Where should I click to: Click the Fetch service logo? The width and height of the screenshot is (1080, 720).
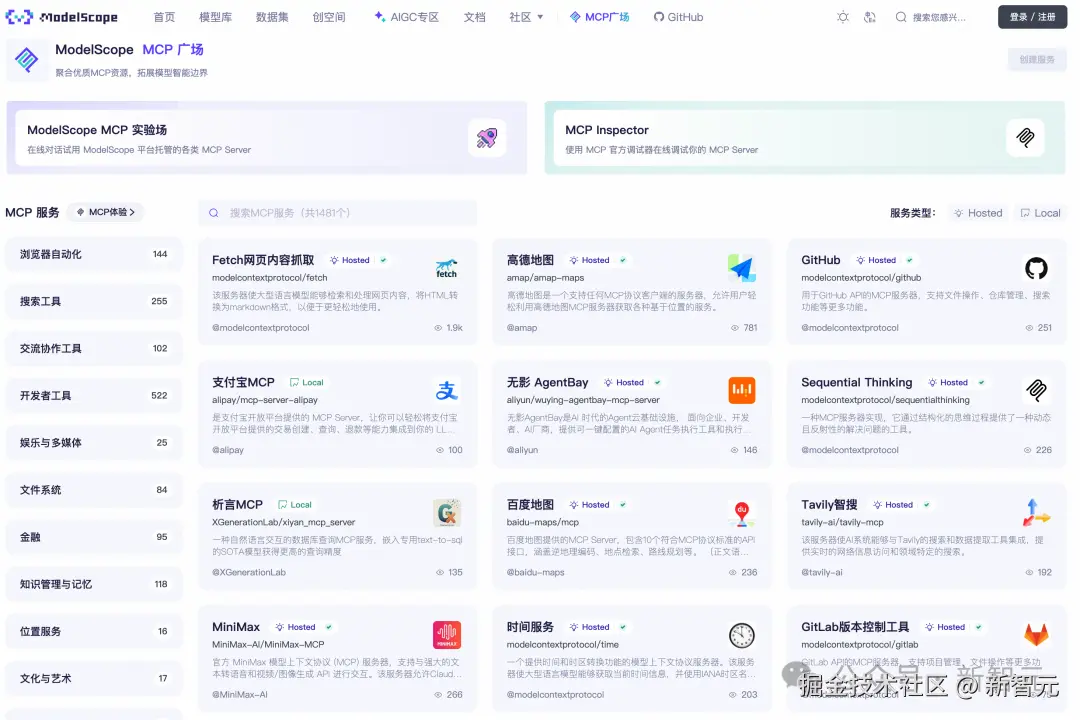point(446,269)
